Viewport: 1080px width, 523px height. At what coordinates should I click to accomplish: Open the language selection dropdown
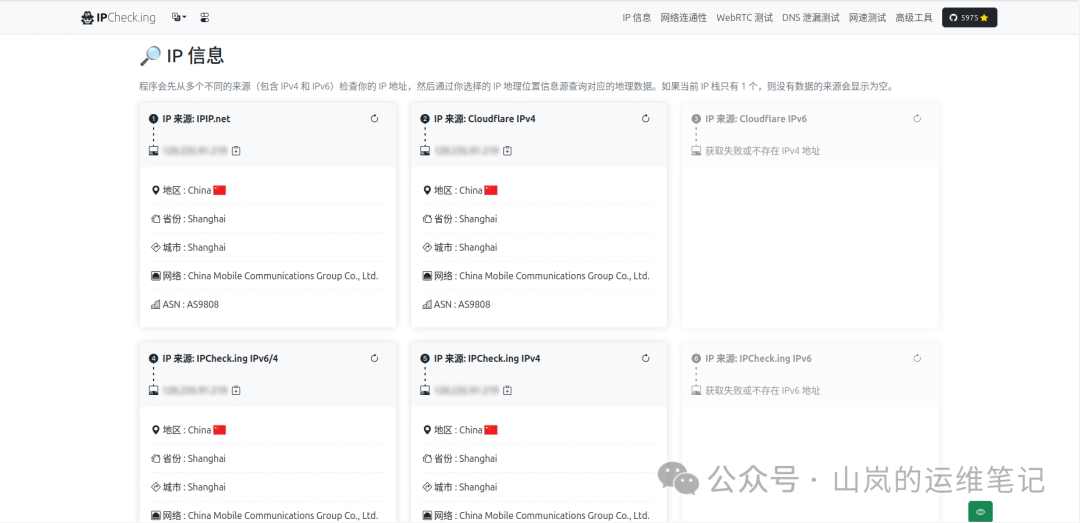179,17
